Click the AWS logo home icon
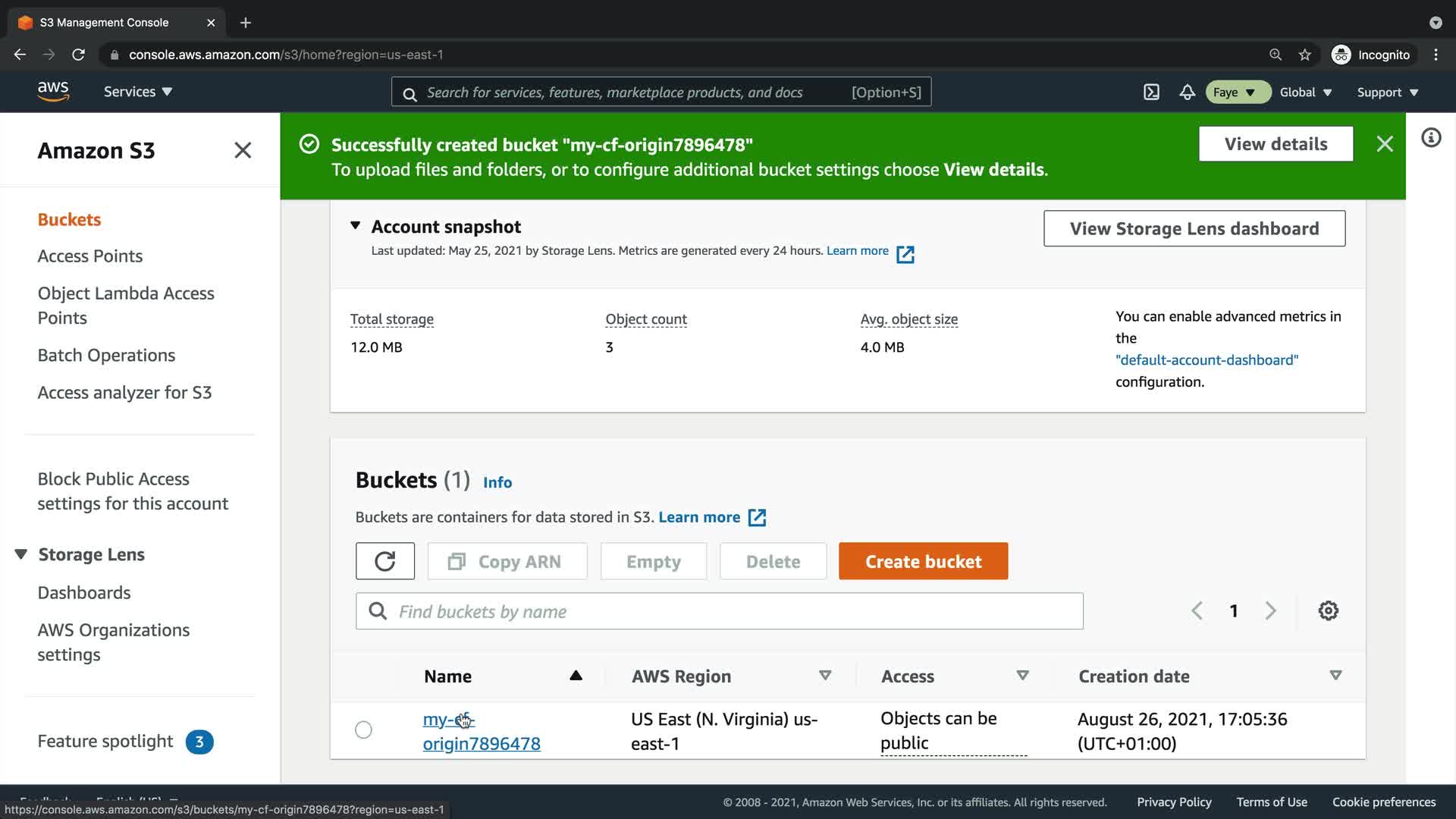The width and height of the screenshot is (1456, 819). (x=53, y=91)
